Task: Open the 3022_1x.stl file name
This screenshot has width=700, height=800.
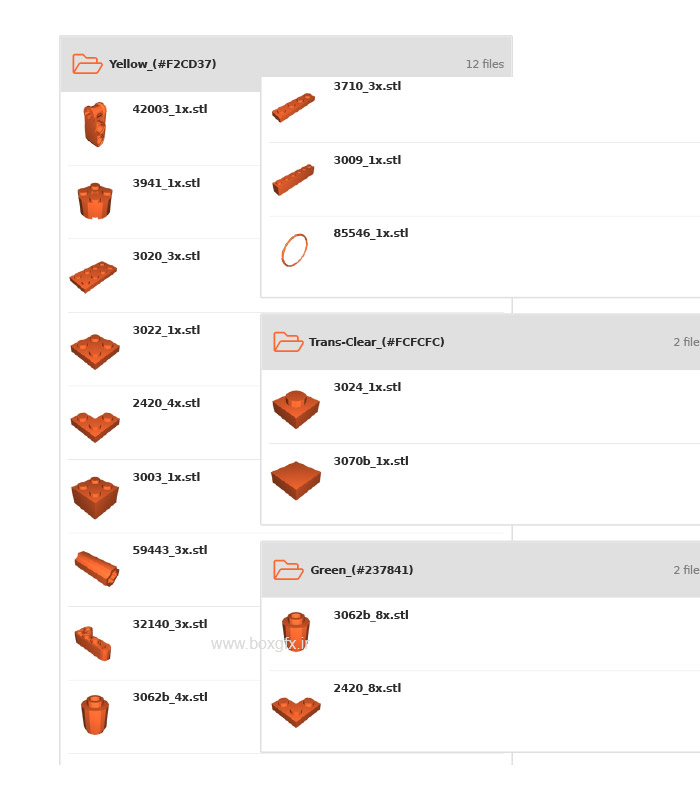Action: pyautogui.click(x=166, y=330)
